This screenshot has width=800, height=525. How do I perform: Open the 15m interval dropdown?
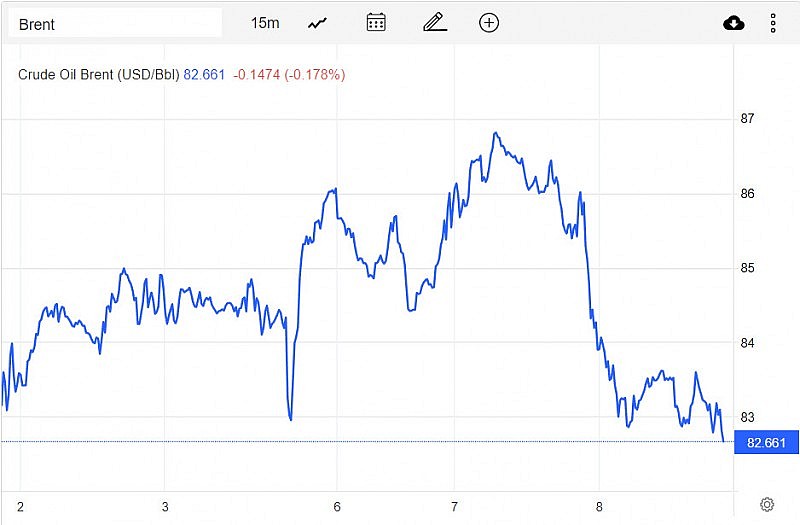[265, 23]
